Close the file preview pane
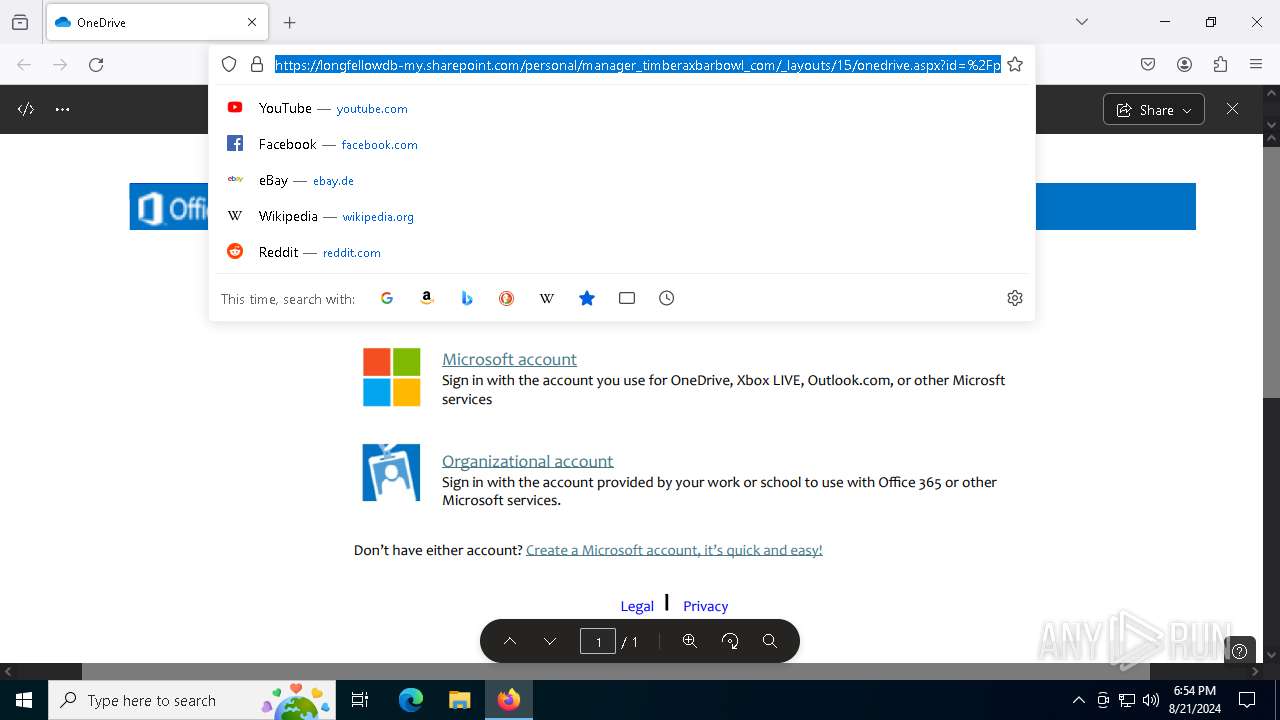 coord(1232,109)
